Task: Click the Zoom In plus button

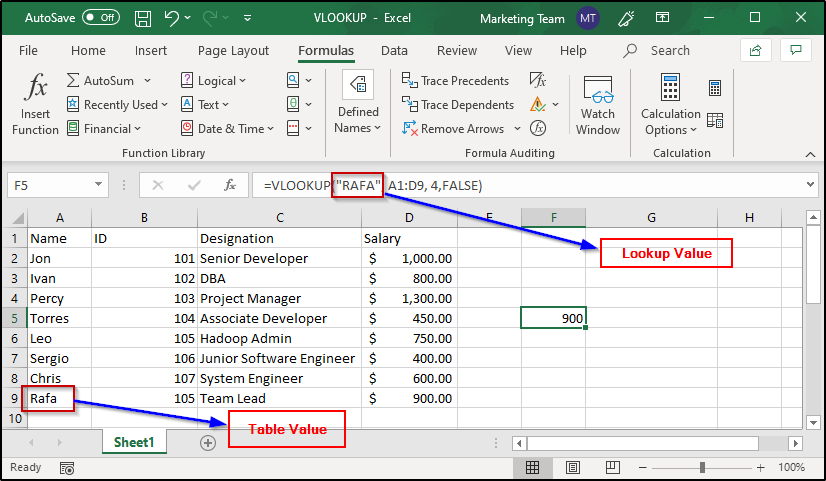Action: tap(760, 467)
